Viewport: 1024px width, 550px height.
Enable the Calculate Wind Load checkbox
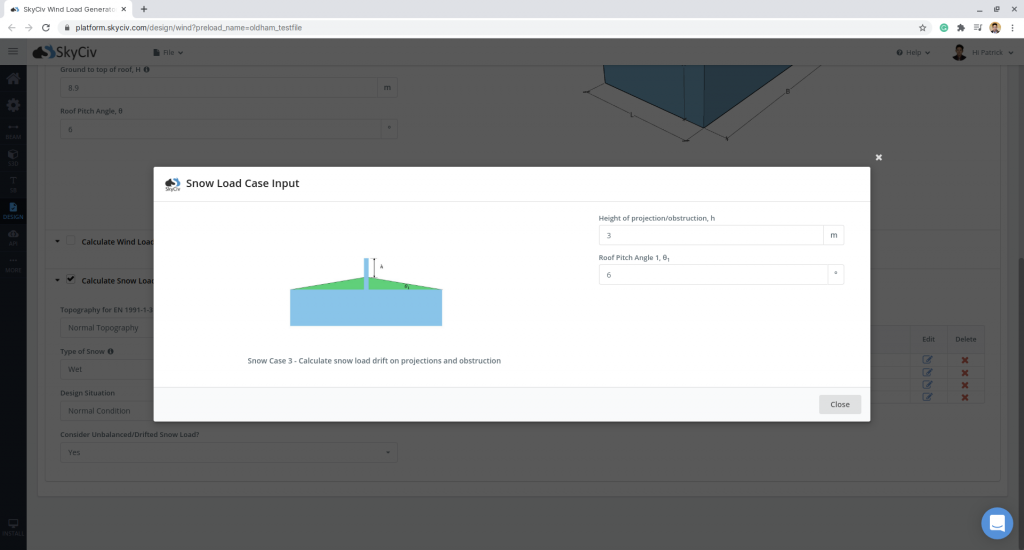click(71, 241)
